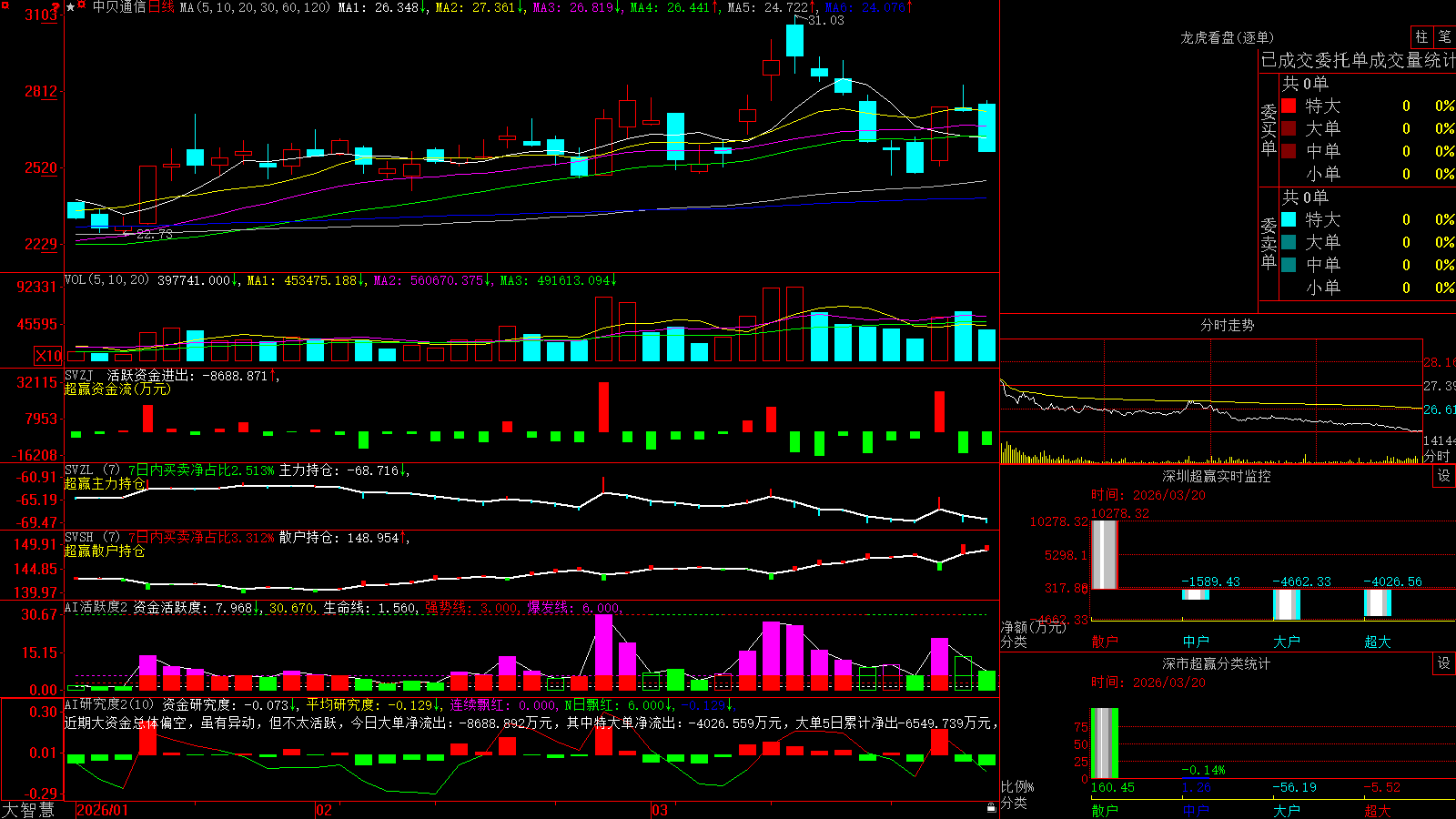
Task: Click the SVZJ 活跃资金进出 indicator label
Action: pos(127,375)
